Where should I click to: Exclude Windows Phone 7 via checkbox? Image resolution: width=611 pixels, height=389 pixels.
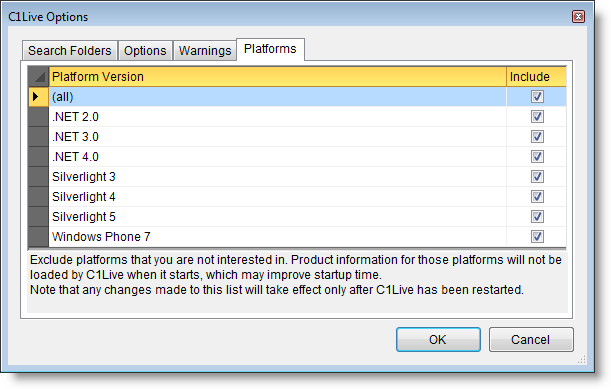coord(537,237)
